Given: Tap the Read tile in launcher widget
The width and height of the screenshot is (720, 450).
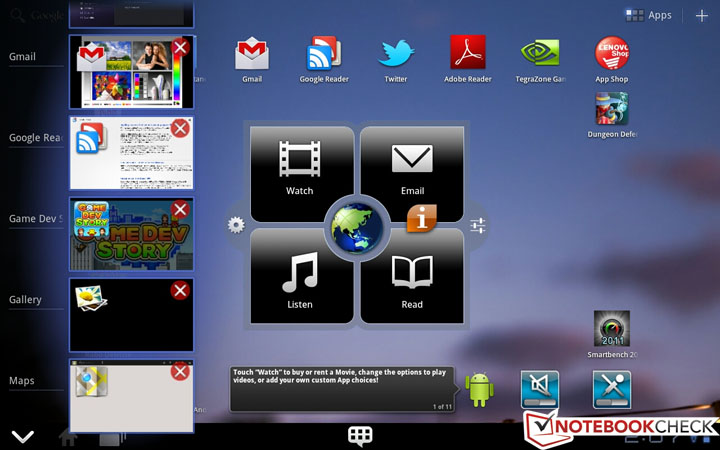Looking at the screenshot, I should tap(412, 279).
